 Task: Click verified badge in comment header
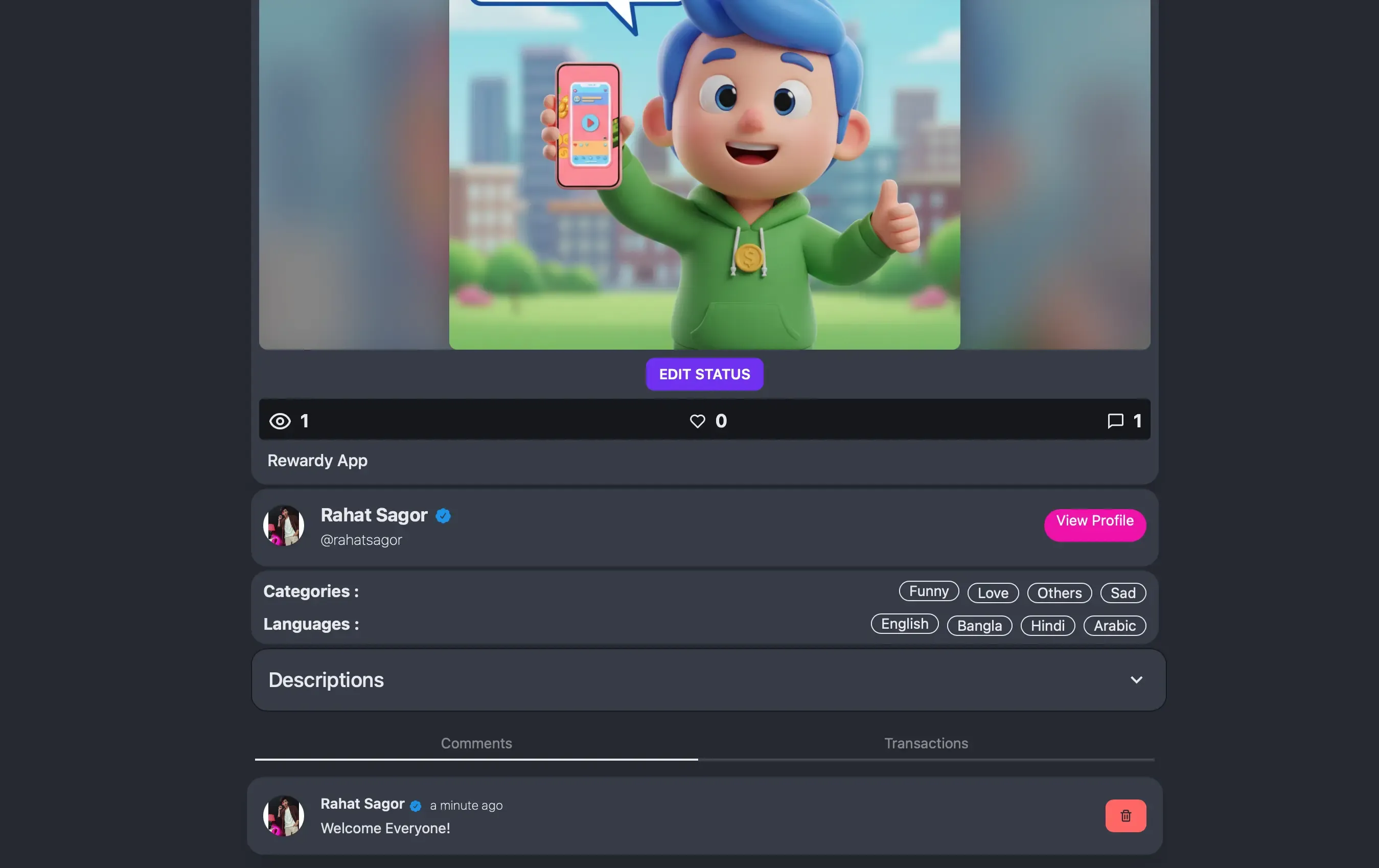pos(416,806)
